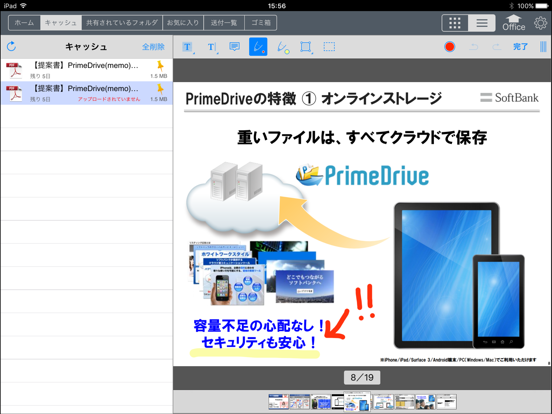Tap the Wi-Fi icon in the status bar
This screenshot has height=414, width=552.
point(23,5)
